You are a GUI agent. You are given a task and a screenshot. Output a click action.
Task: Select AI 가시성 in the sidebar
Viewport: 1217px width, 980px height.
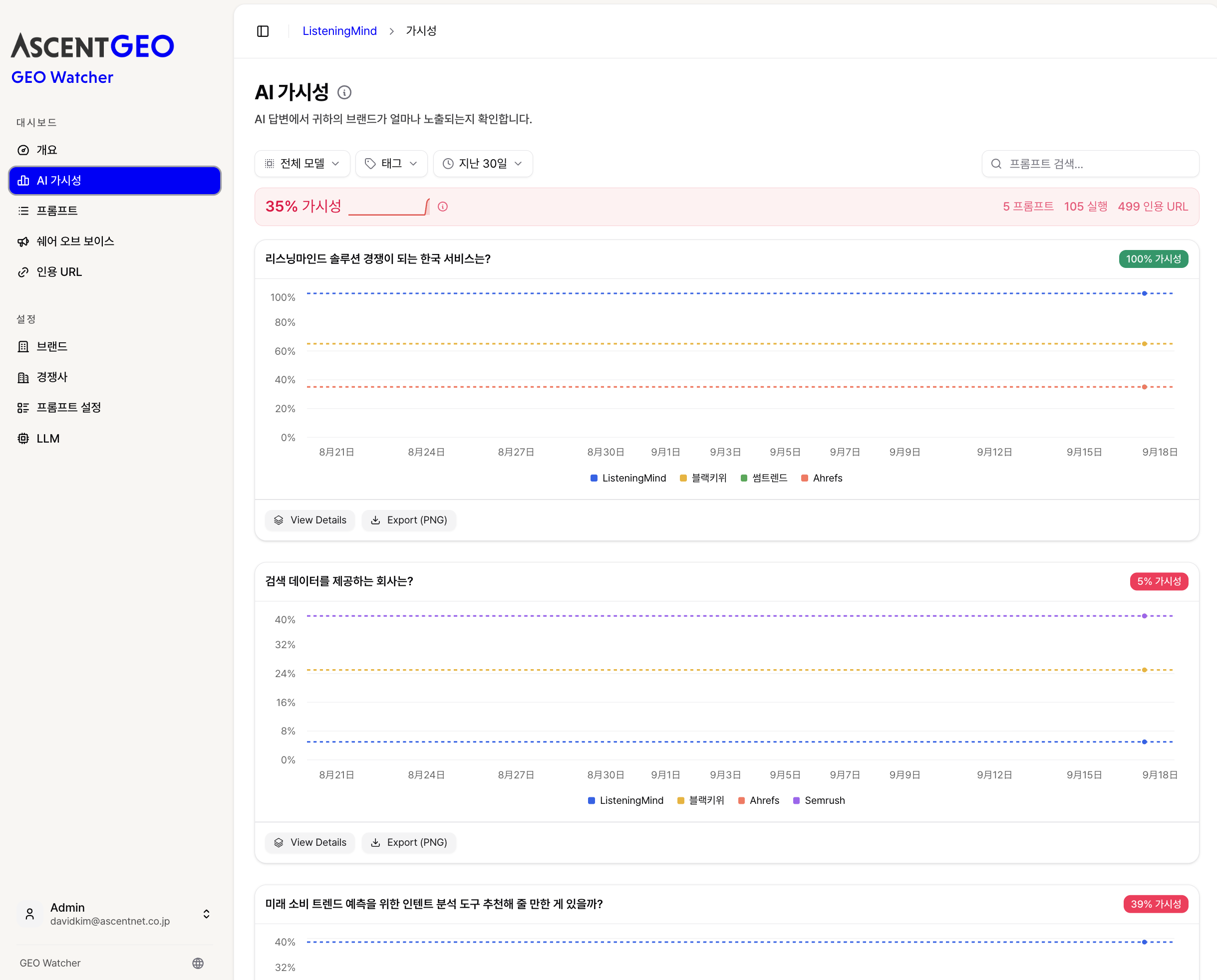click(x=115, y=181)
